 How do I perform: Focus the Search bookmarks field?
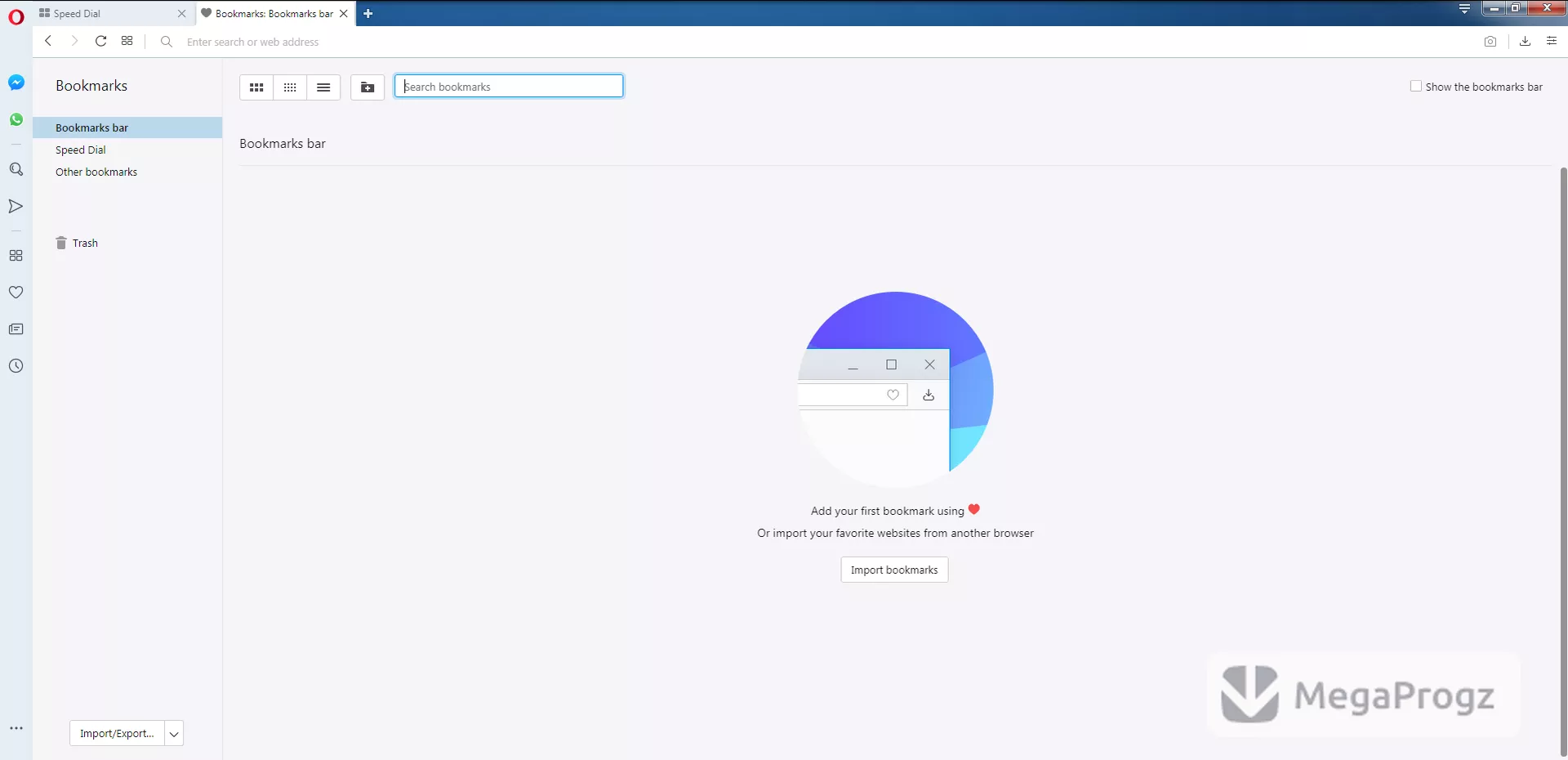[x=509, y=87]
